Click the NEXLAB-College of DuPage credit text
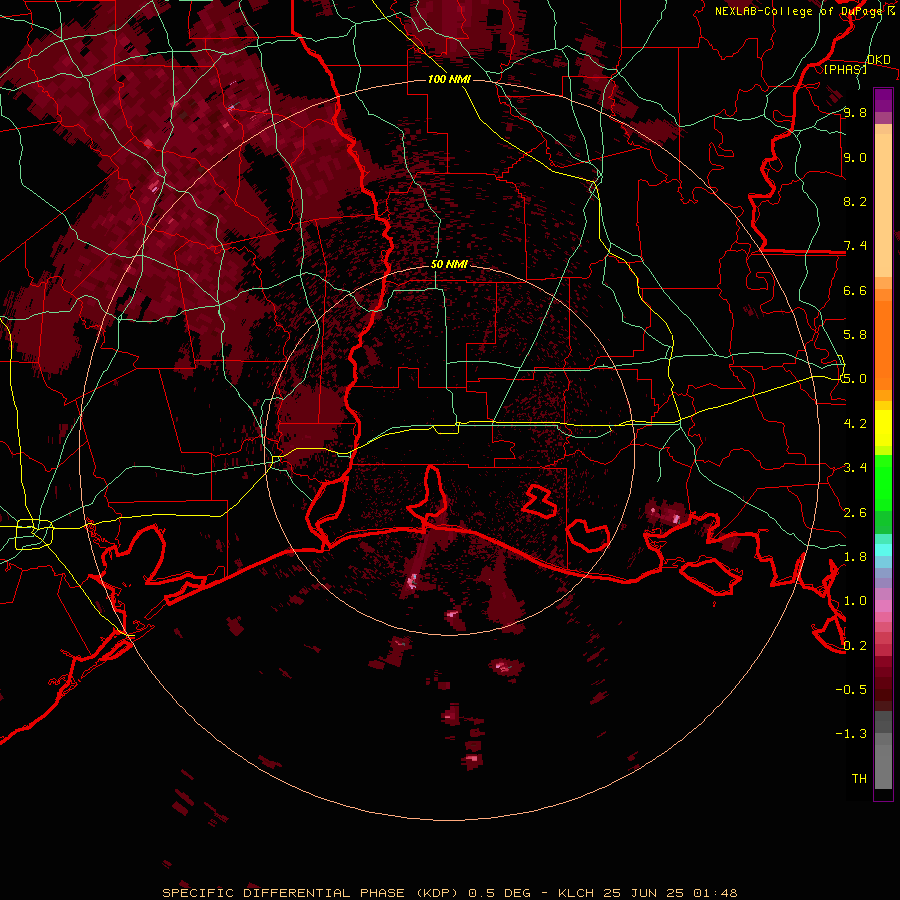Viewport: 900px width, 900px height. click(x=801, y=11)
